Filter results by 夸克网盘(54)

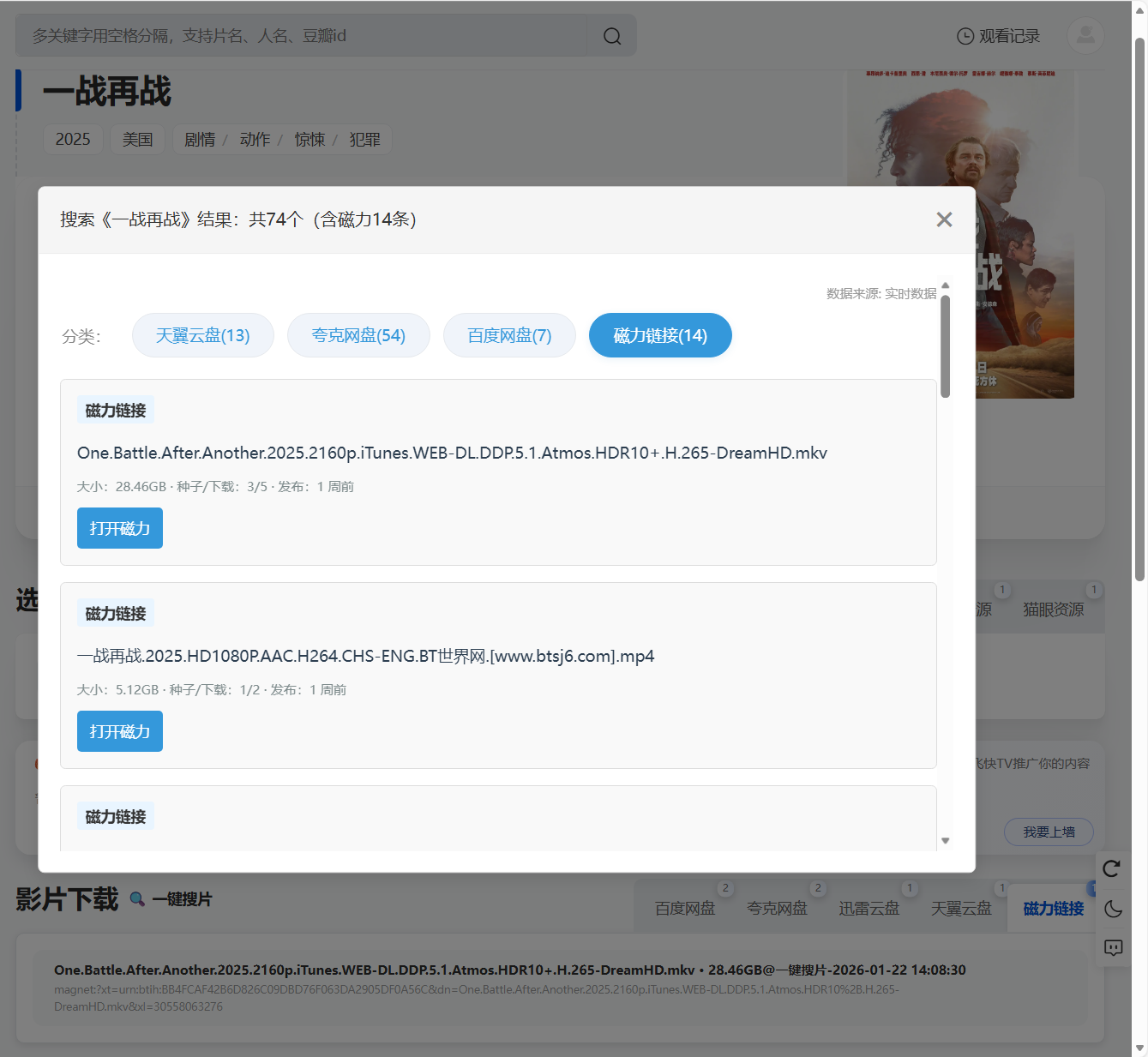(x=358, y=335)
